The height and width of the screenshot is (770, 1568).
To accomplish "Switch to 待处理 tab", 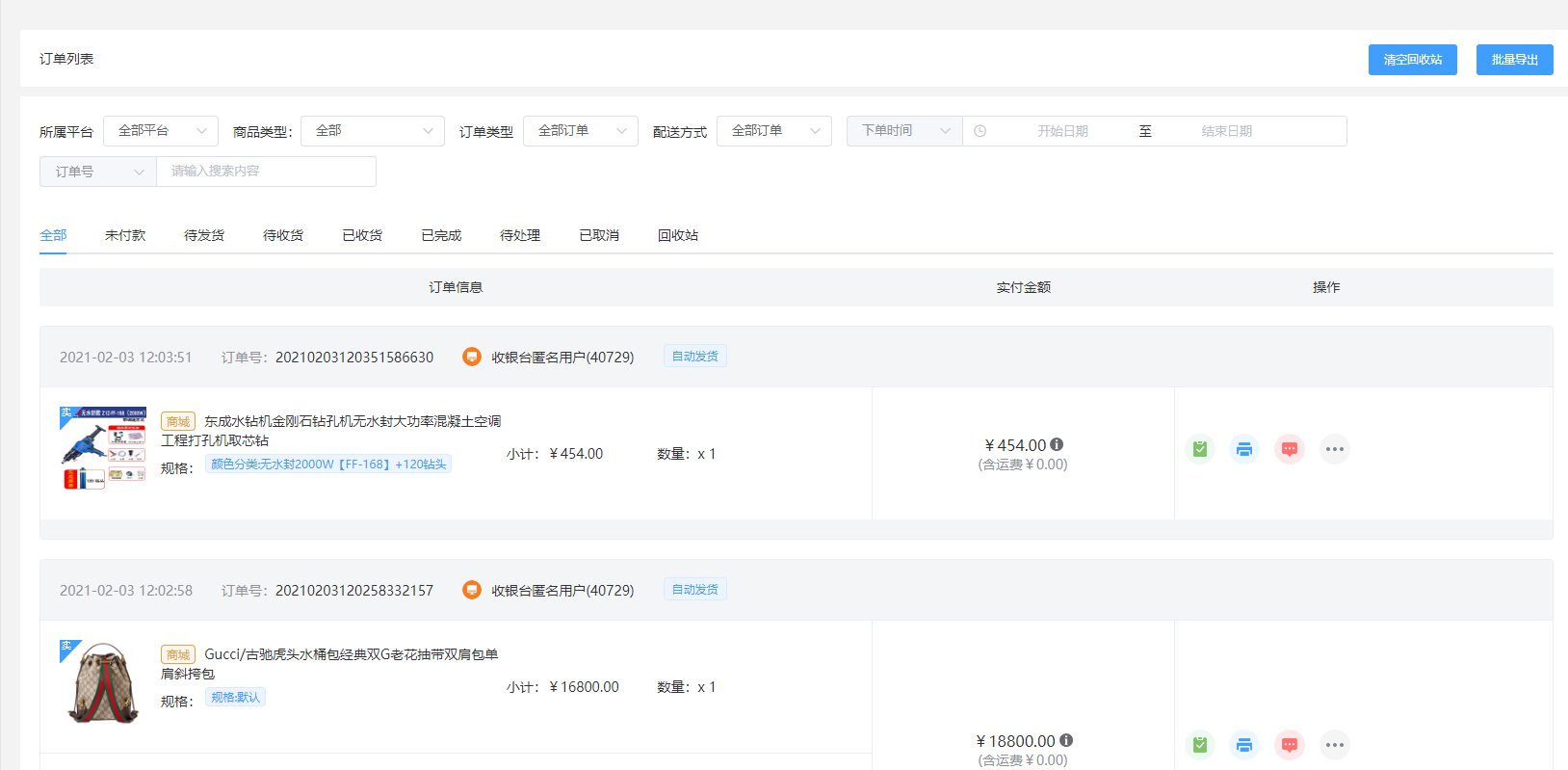I will (520, 235).
